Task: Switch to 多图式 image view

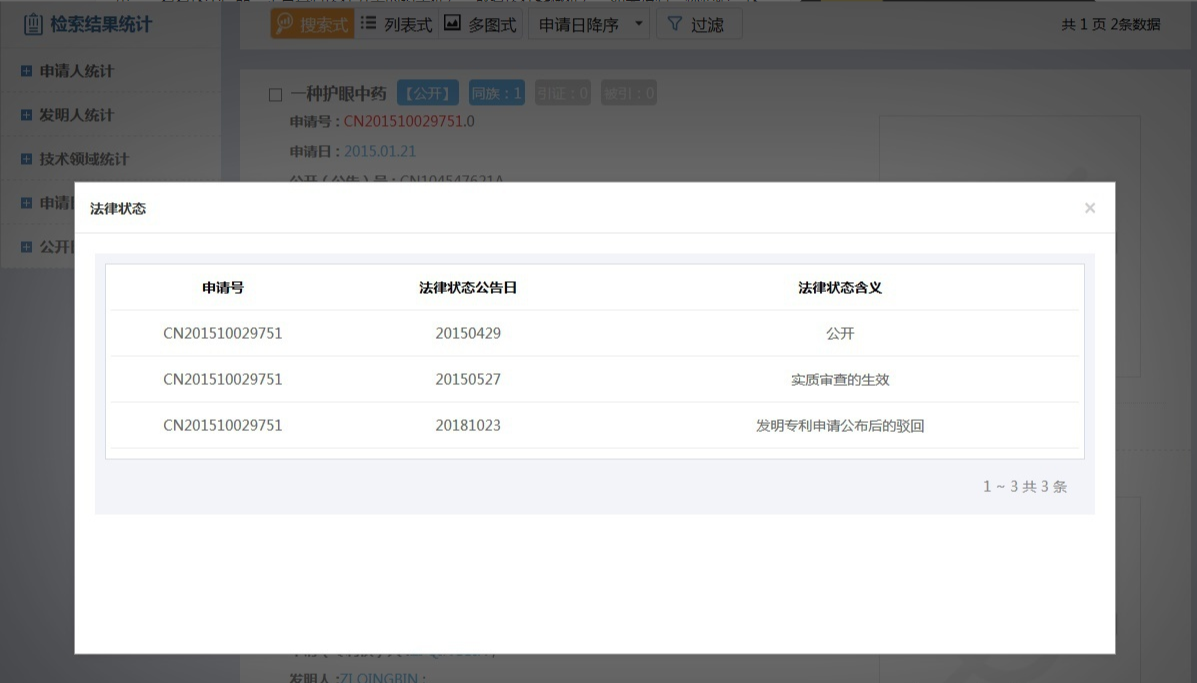Action: click(480, 24)
